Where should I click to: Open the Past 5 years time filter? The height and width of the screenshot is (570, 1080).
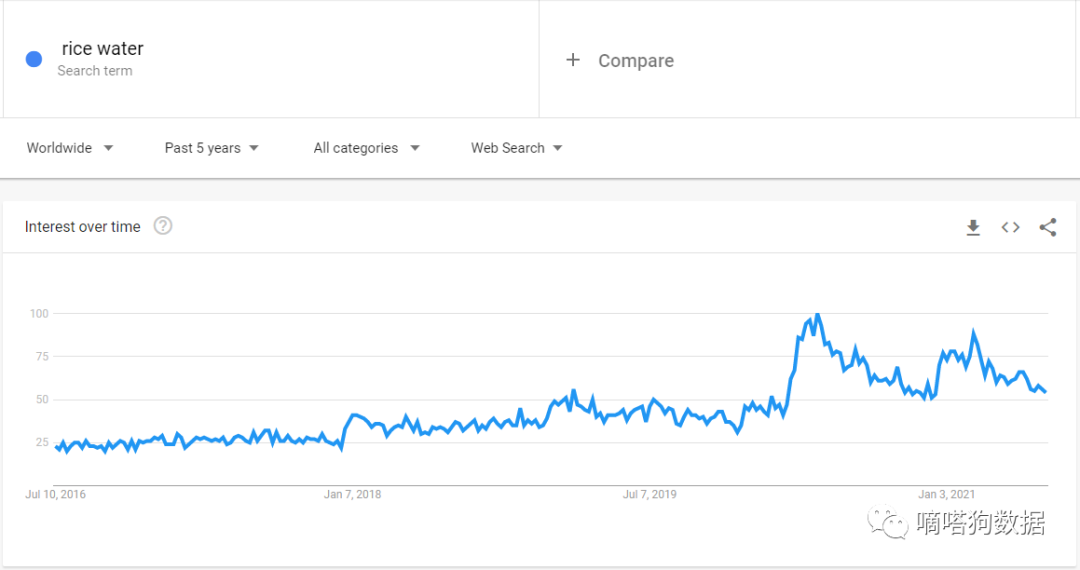pyautogui.click(x=211, y=148)
